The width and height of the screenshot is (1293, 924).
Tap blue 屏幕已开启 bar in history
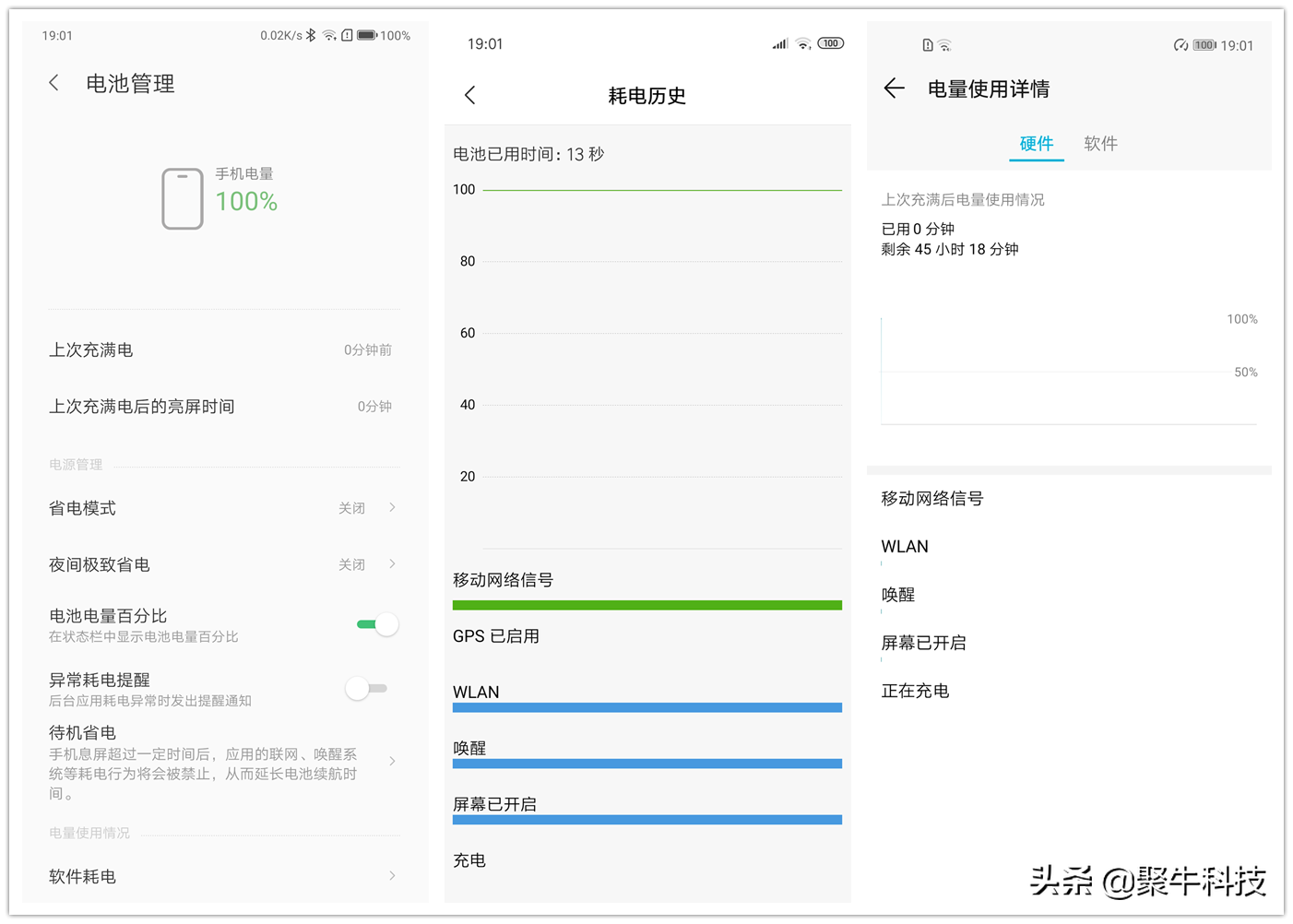pyautogui.click(x=647, y=820)
